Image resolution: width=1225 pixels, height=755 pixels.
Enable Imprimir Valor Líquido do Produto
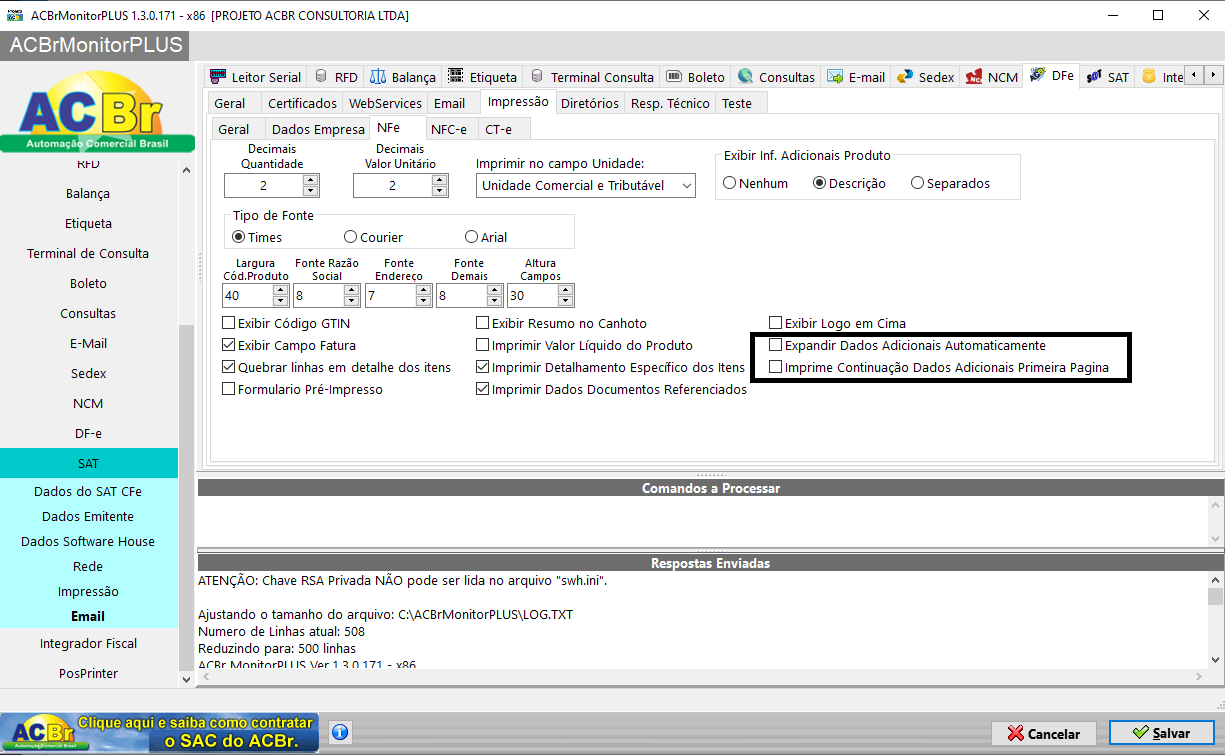[x=483, y=345]
